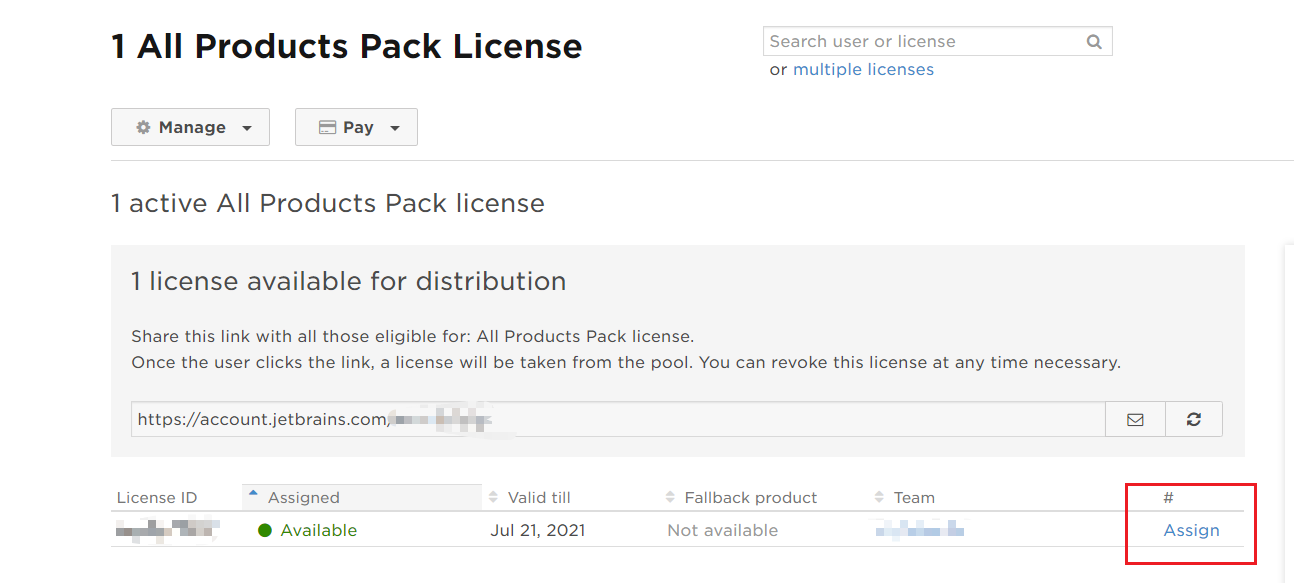
Task: Click the credit card icon on Pay
Action: [327, 128]
